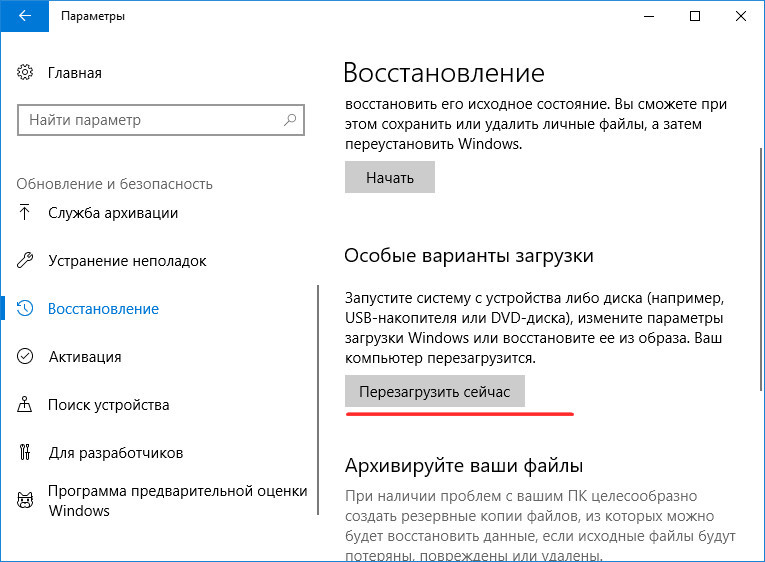Click the Восстановление clock history icon
This screenshot has width=765, height=562.
coord(25,308)
